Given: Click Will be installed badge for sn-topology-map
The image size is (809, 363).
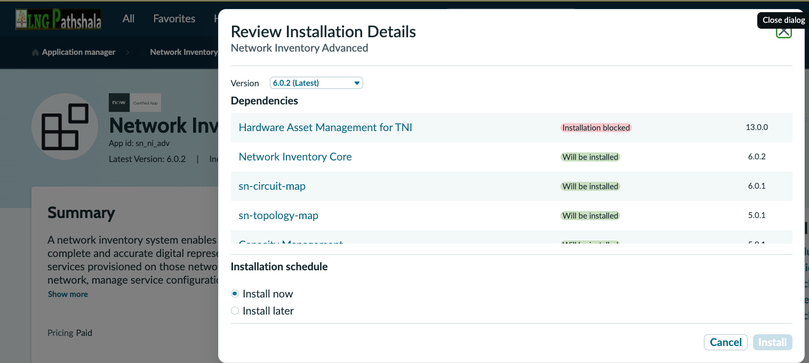Looking at the screenshot, I should pyautogui.click(x=590, y=216).
